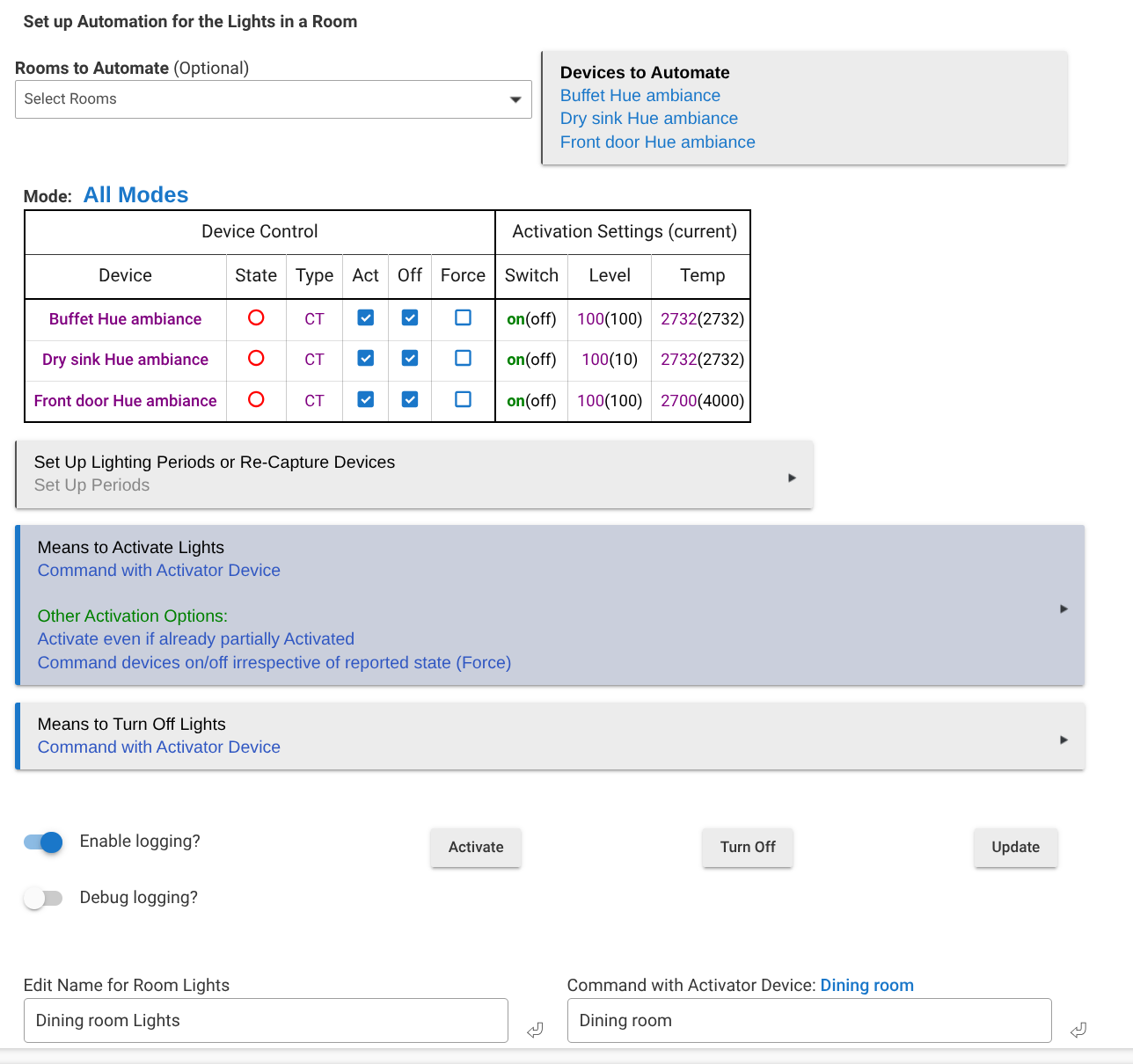Turn on the Debug logging toggle
This screenshot has height=1064, width=1133.
pyautogui.click(x=43, y=898)
